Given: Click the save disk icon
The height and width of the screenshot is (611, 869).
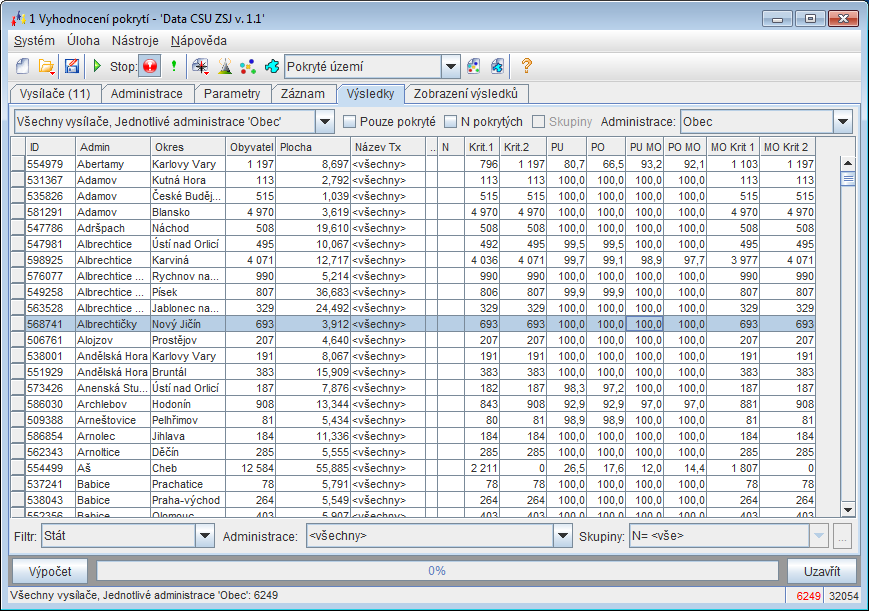Looking at the screenshot, I should point(71,66).
